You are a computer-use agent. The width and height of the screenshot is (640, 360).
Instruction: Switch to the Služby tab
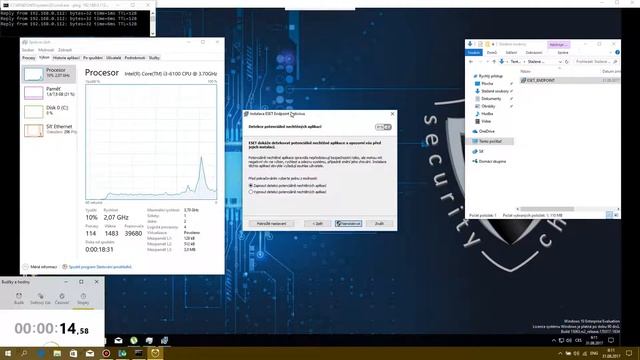(x=154, y=58)
